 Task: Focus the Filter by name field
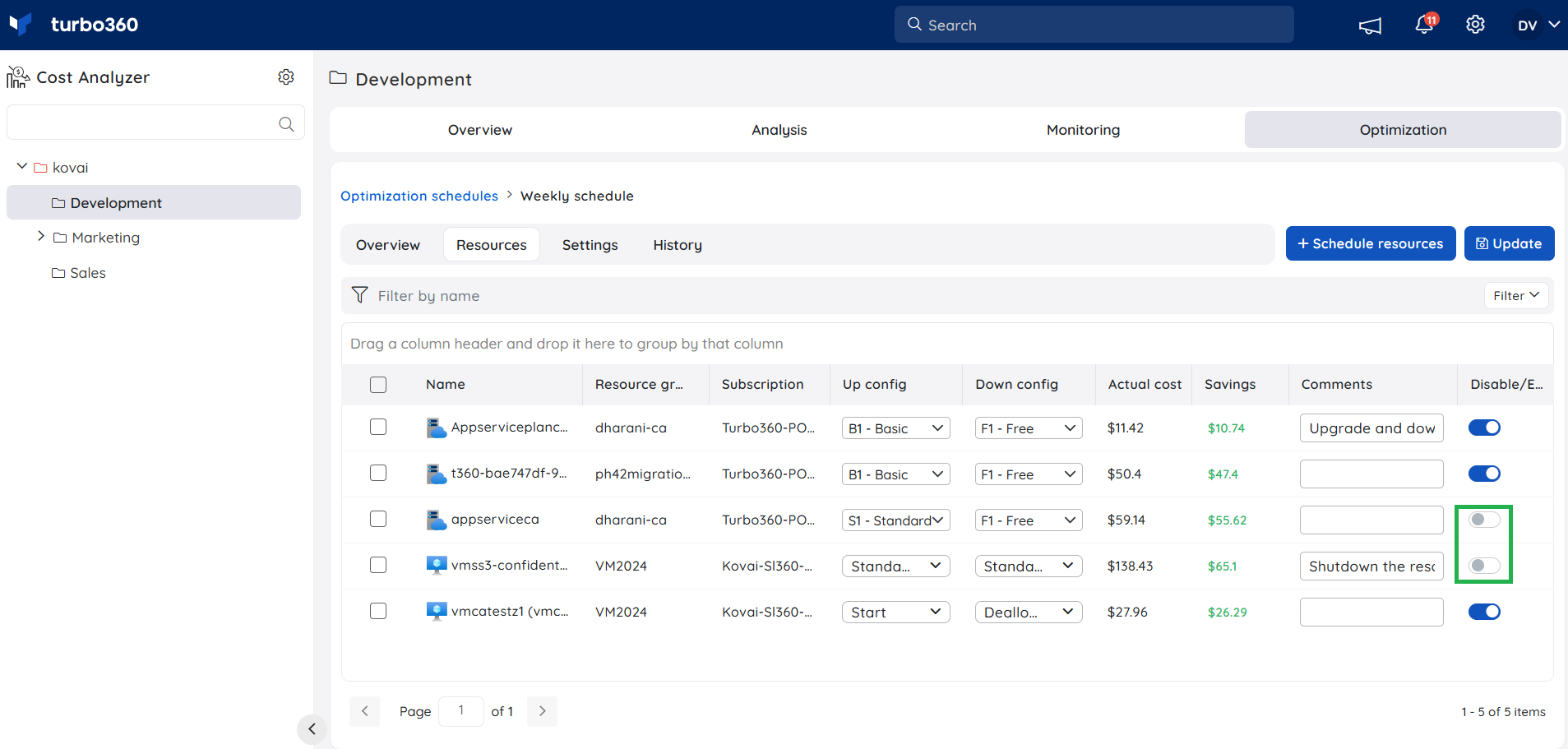(913, 296)
